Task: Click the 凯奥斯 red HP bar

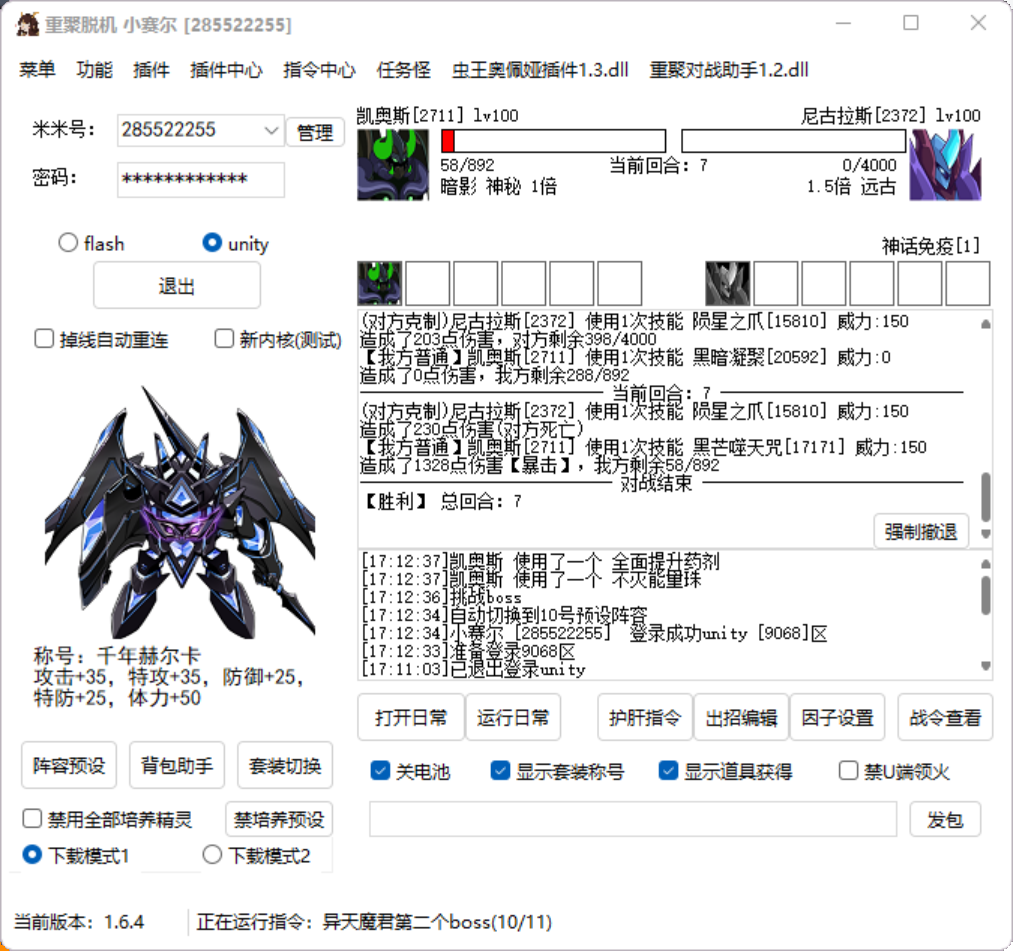Action: tap(553, 141)
